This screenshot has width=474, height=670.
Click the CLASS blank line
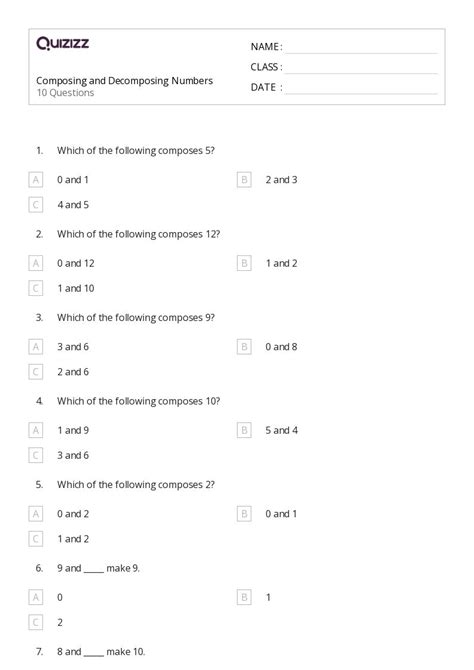tap(362, 73)
